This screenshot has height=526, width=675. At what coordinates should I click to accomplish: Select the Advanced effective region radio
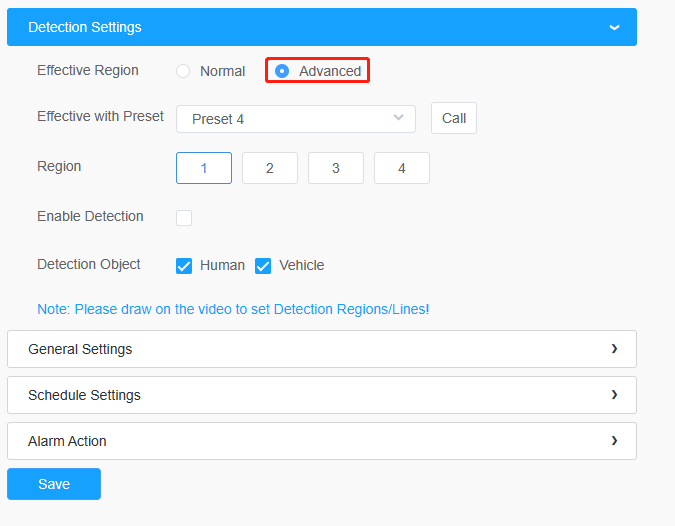pos(282,71)
